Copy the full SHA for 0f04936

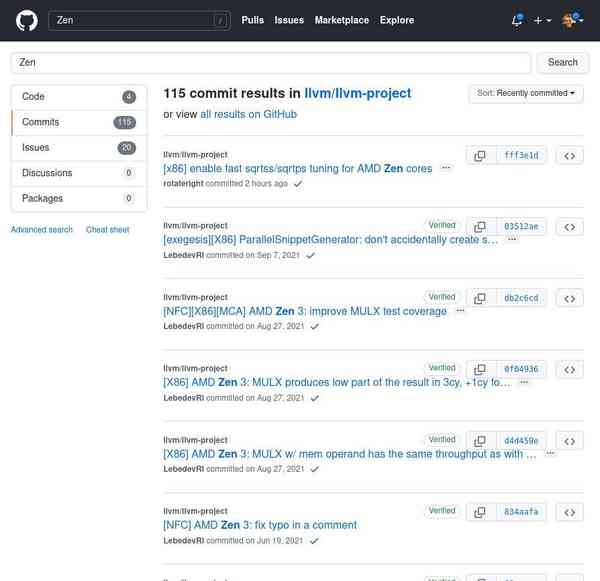coord(481,369)
